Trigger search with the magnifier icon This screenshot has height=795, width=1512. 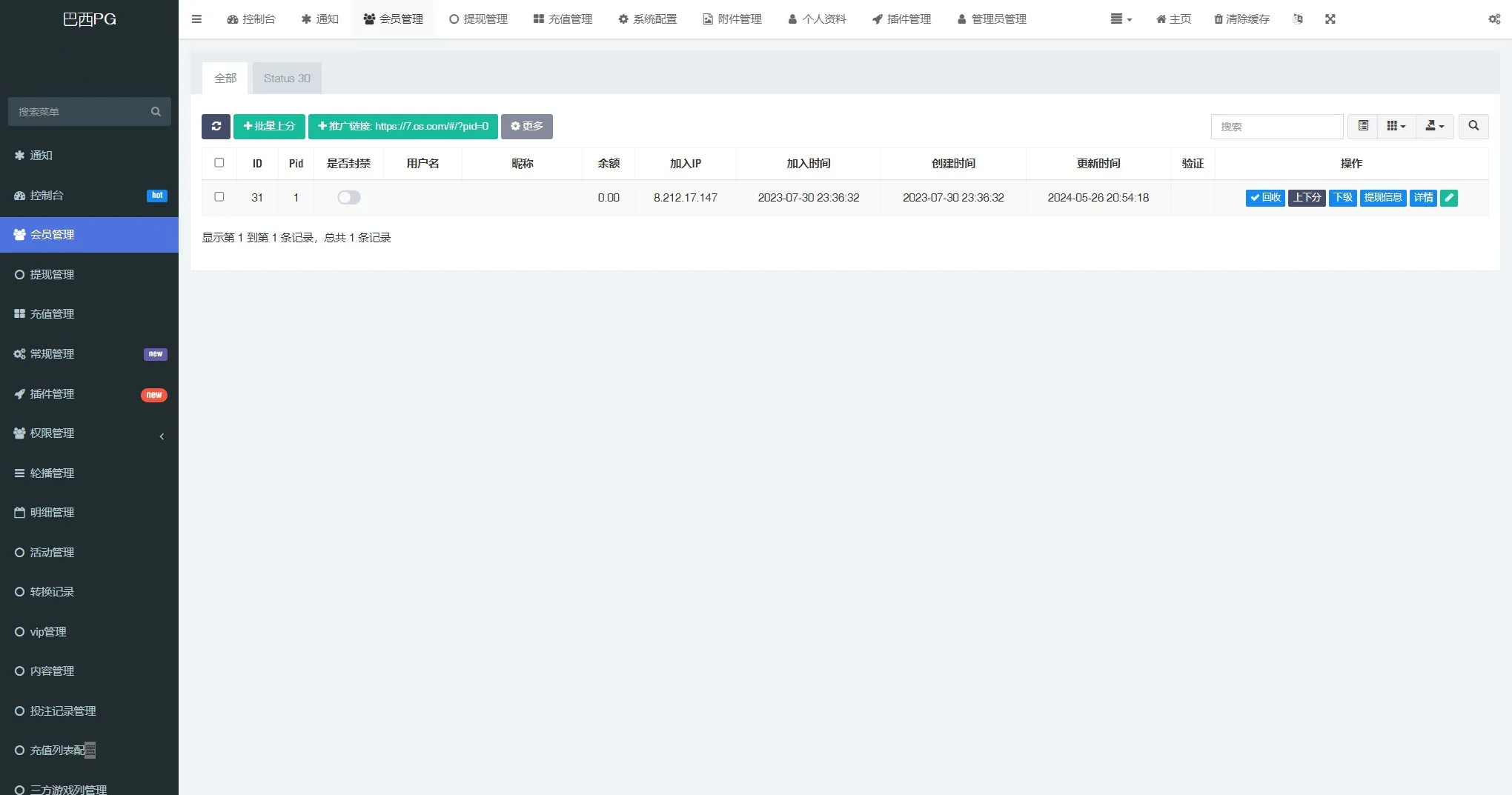(1473, 126)
